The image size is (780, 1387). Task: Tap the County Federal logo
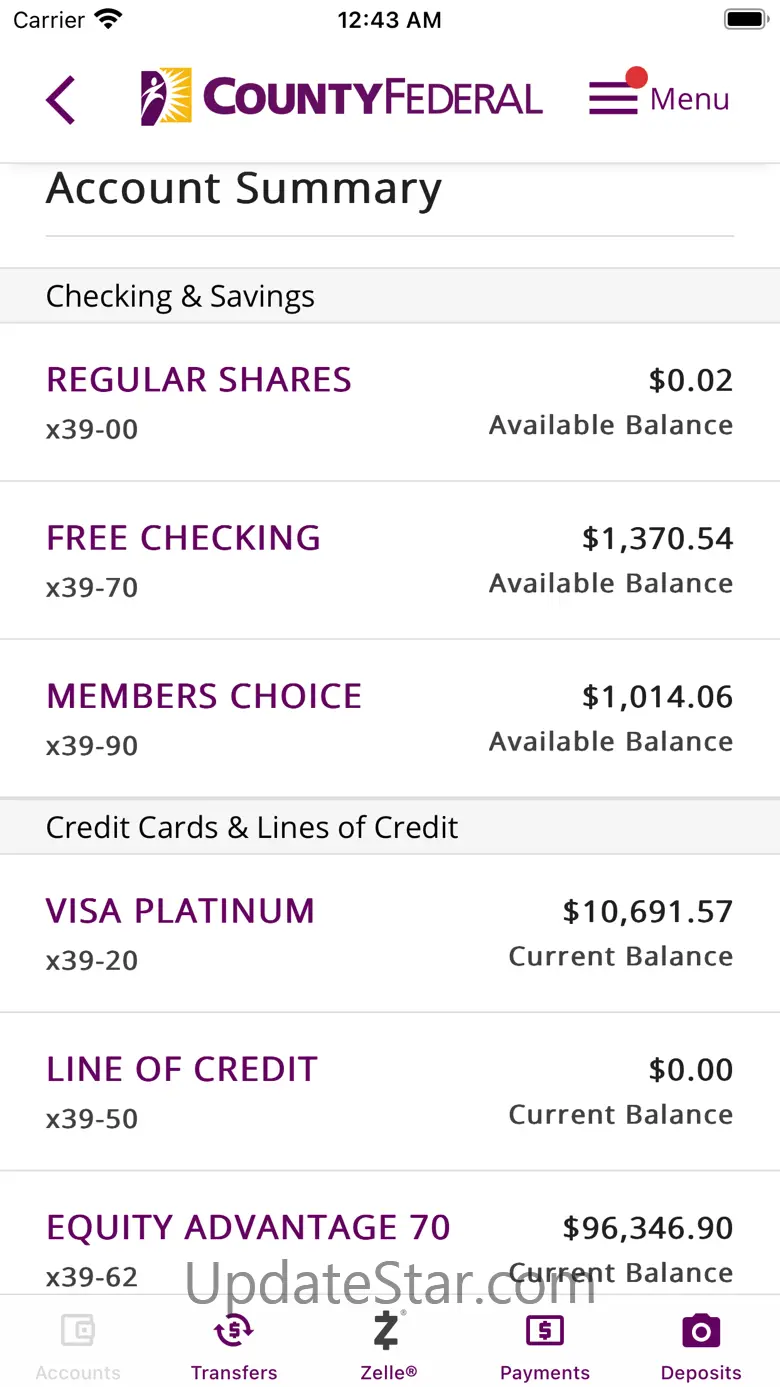click(x=341, y=98)
